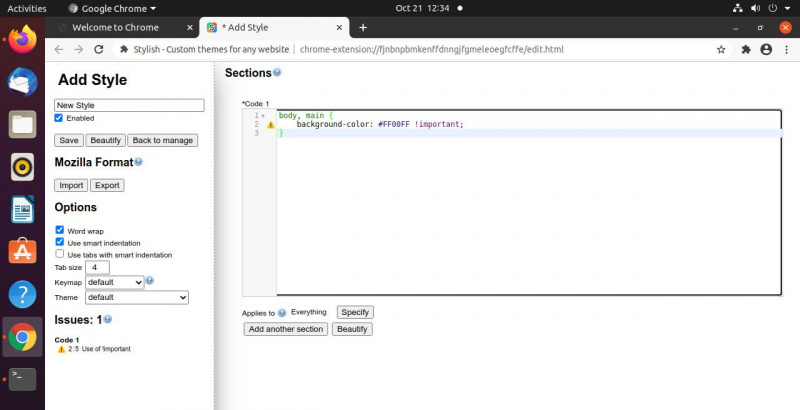Click the address bar URL
800x410 pixels.
pyautogui.click(x=432, y=49)
